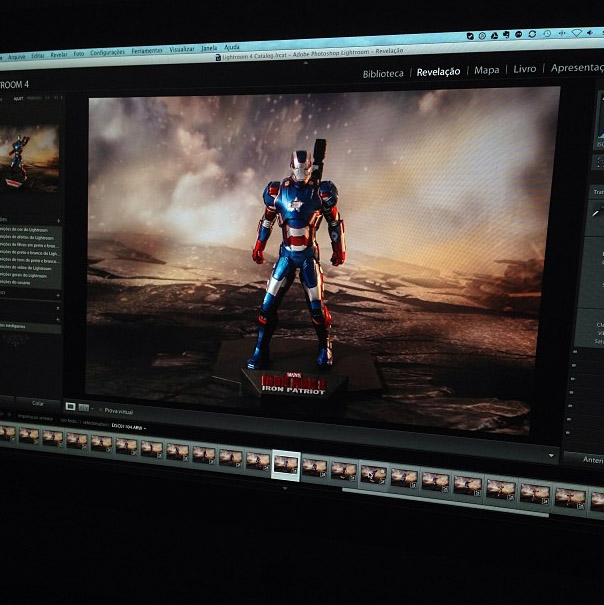The height and width of the screenshot is (605, 604).
Task: Click the Colar button
Action: (37, 403)
